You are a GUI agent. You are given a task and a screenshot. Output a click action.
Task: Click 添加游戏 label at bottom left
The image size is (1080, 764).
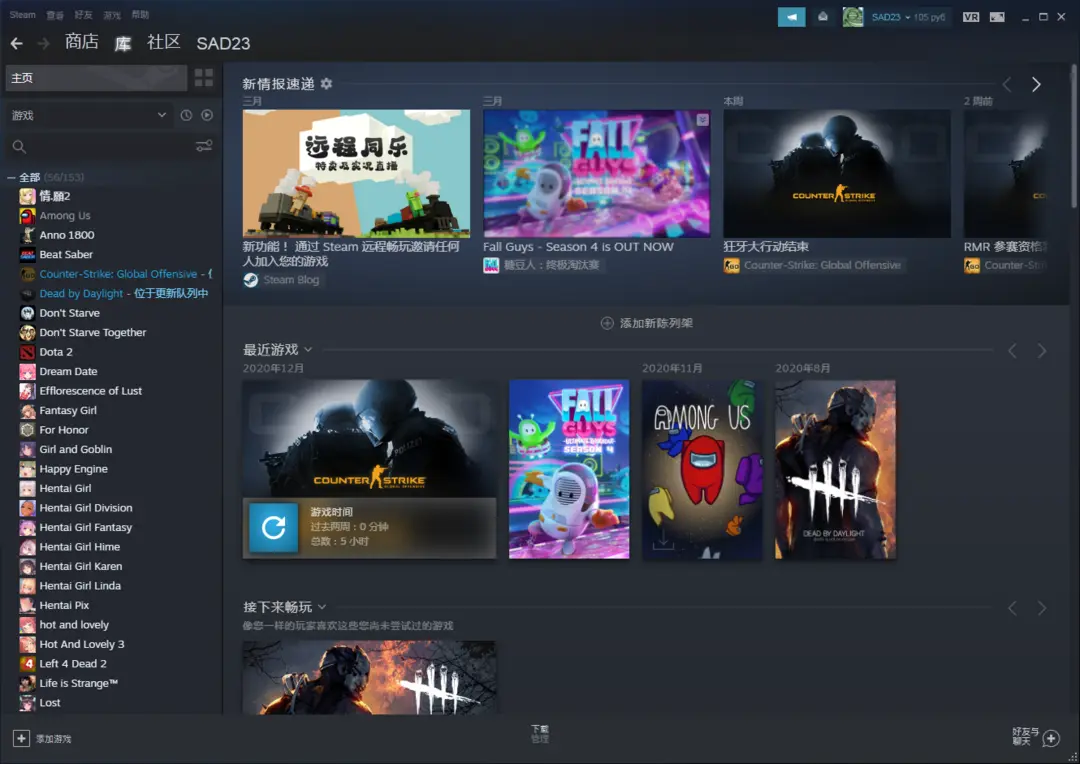54,739
